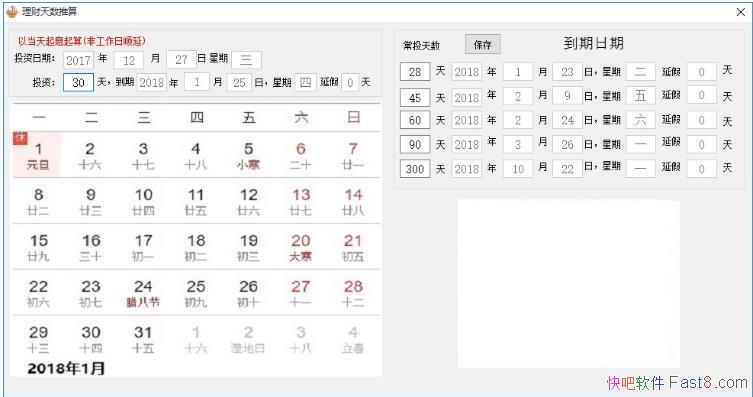Select January 29 on the calendar
This screenshot has width=753, height=397.
[38, 339]
